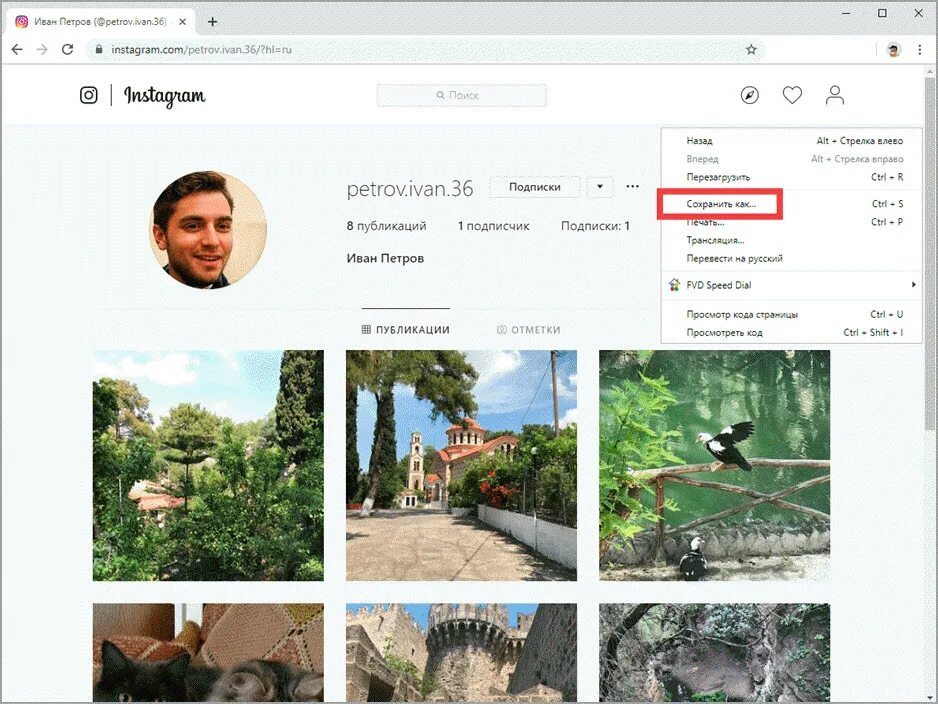
Task: Reload the page with the refresh icon
Action: point(68,50)
